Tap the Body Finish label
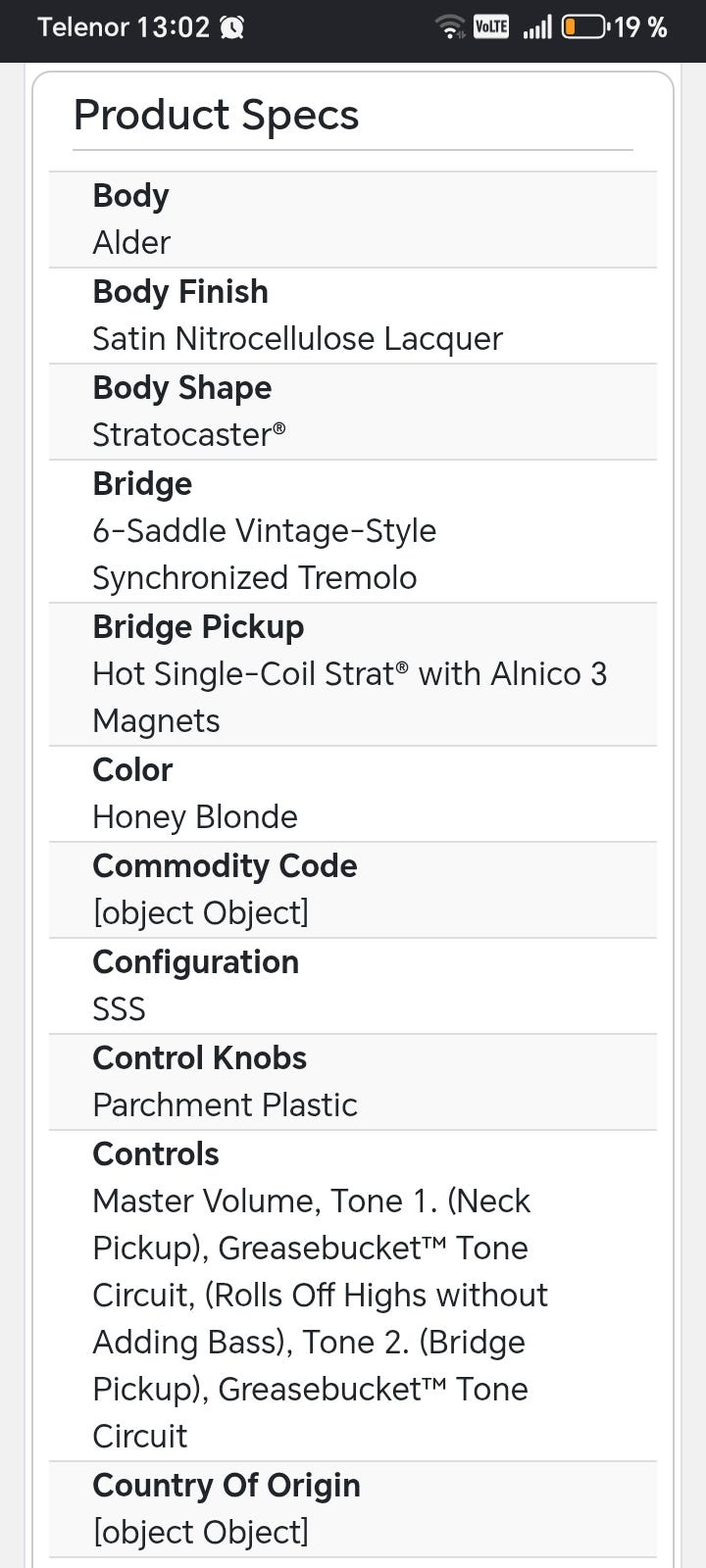 point(180,292)
